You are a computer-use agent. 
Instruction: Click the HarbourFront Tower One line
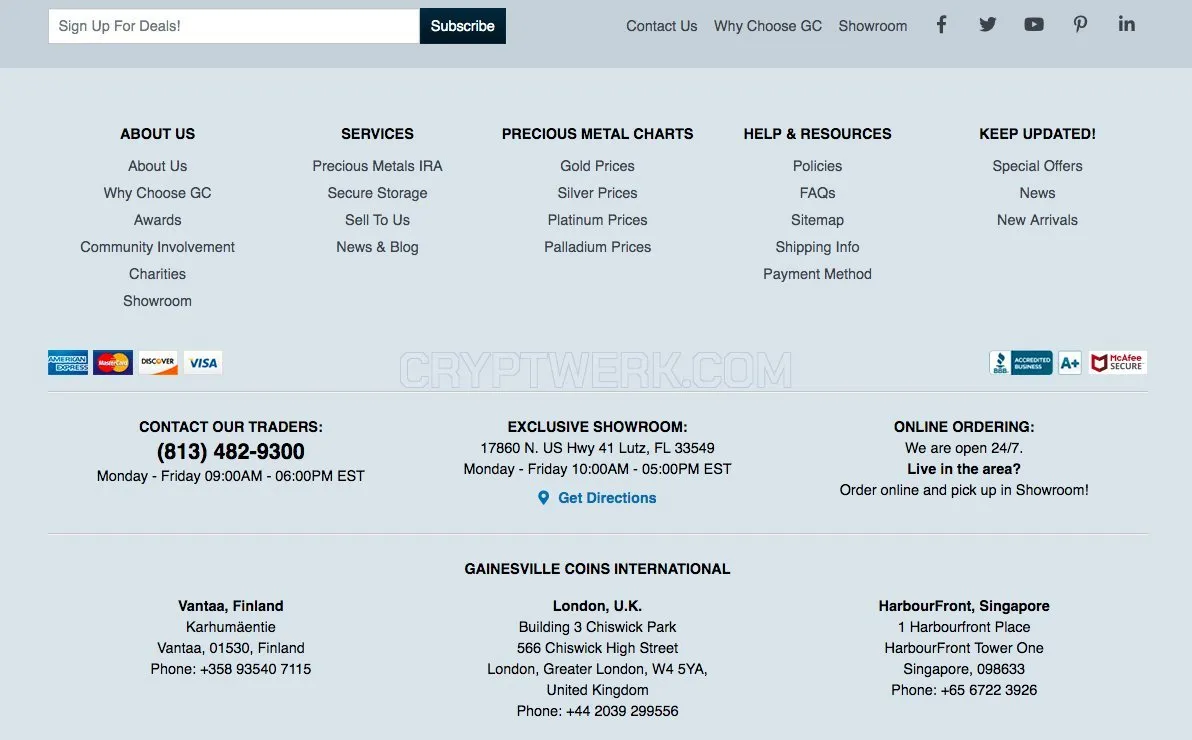(964, 648)
